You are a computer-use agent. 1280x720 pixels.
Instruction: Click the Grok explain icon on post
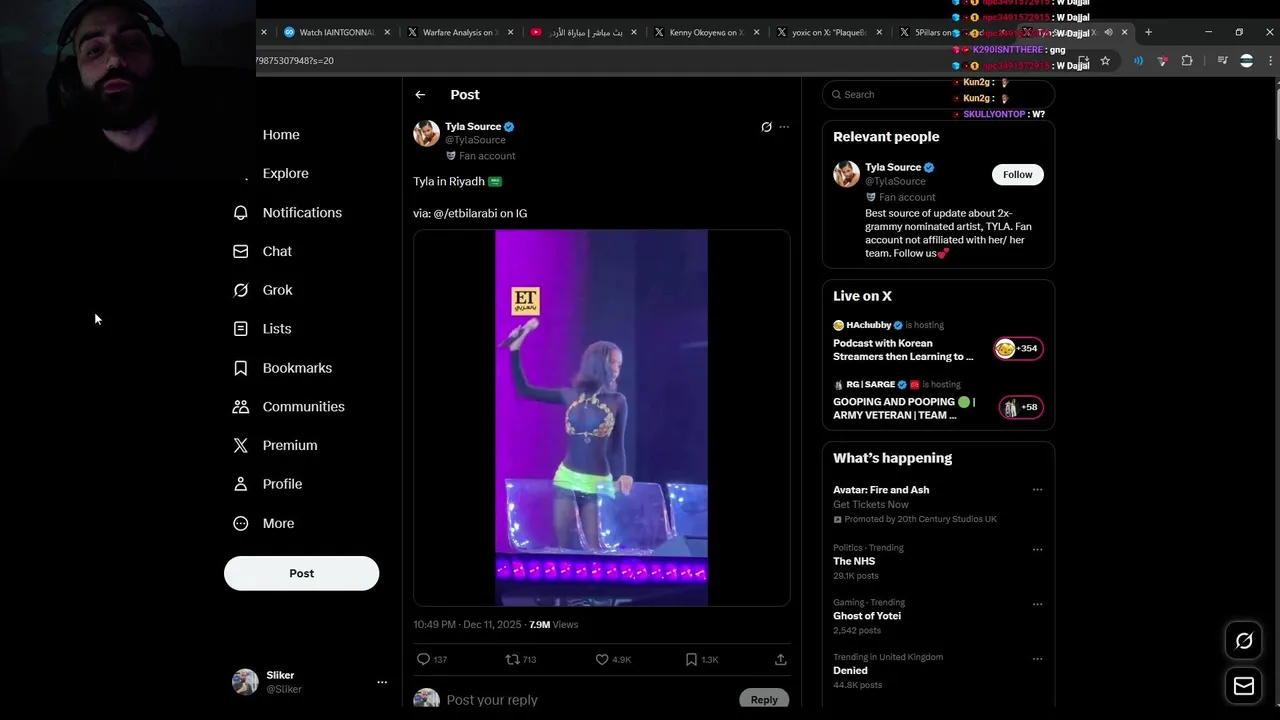766,127
